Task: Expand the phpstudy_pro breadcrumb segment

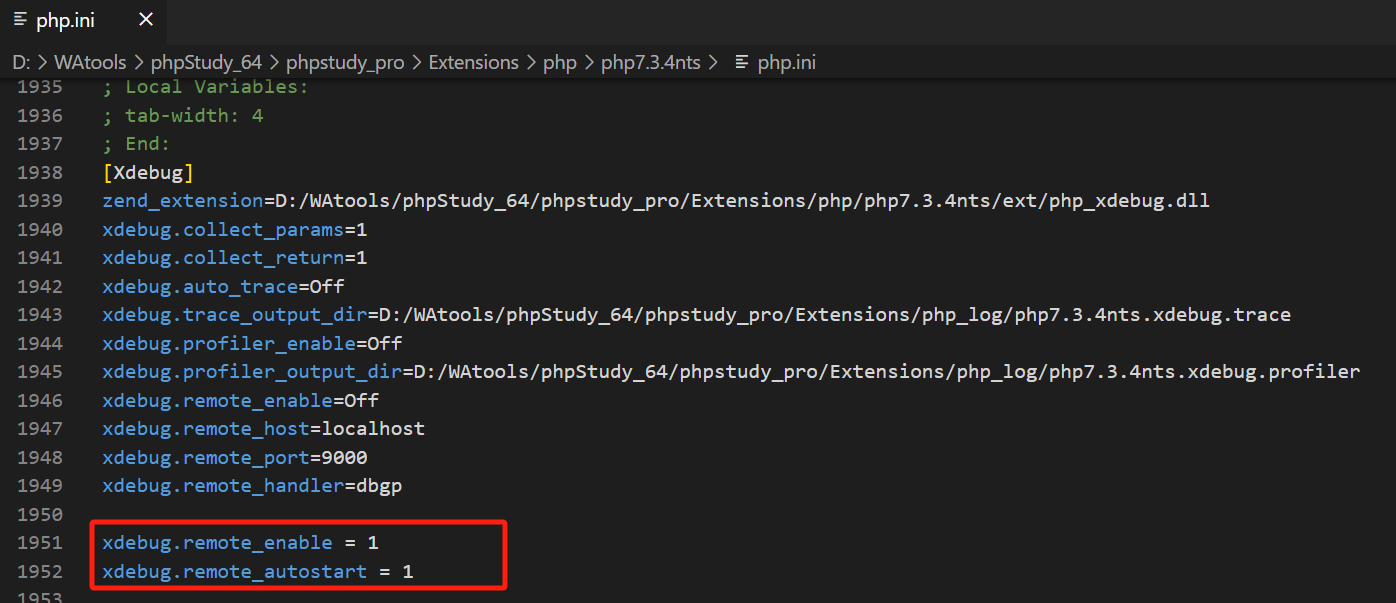Action: 345,62
